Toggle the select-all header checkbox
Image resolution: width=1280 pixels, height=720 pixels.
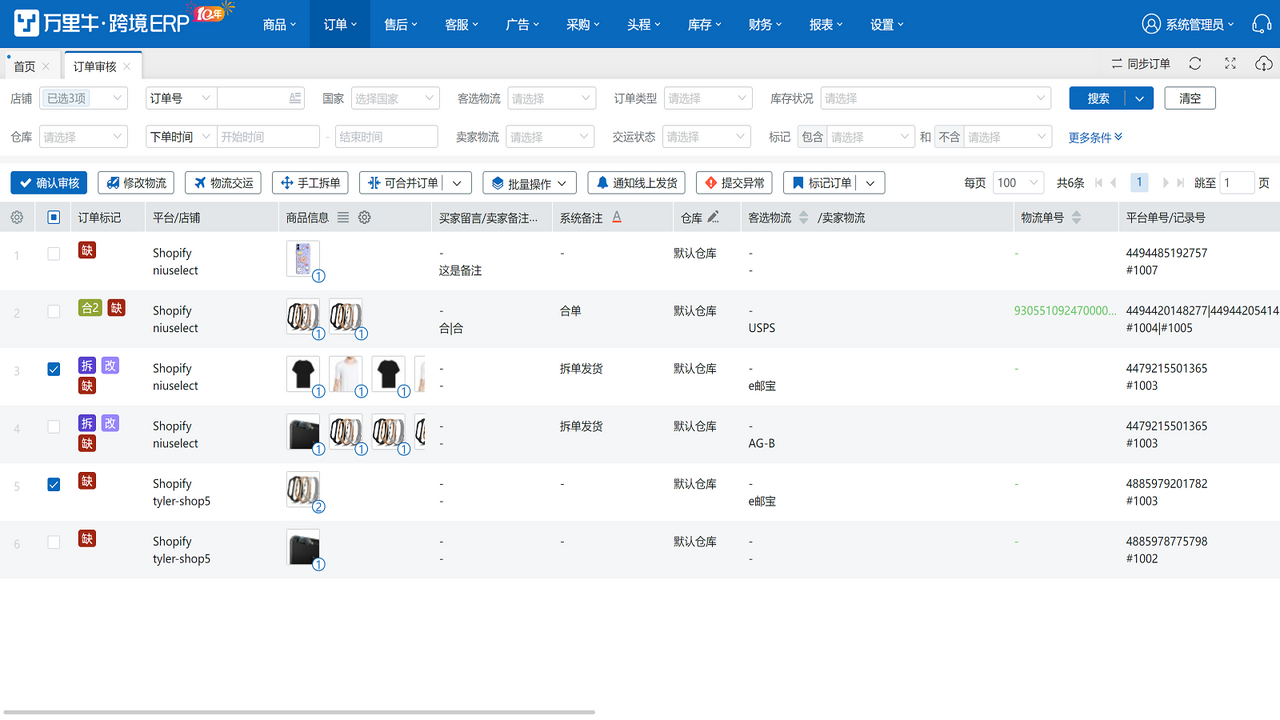[54, 217]
